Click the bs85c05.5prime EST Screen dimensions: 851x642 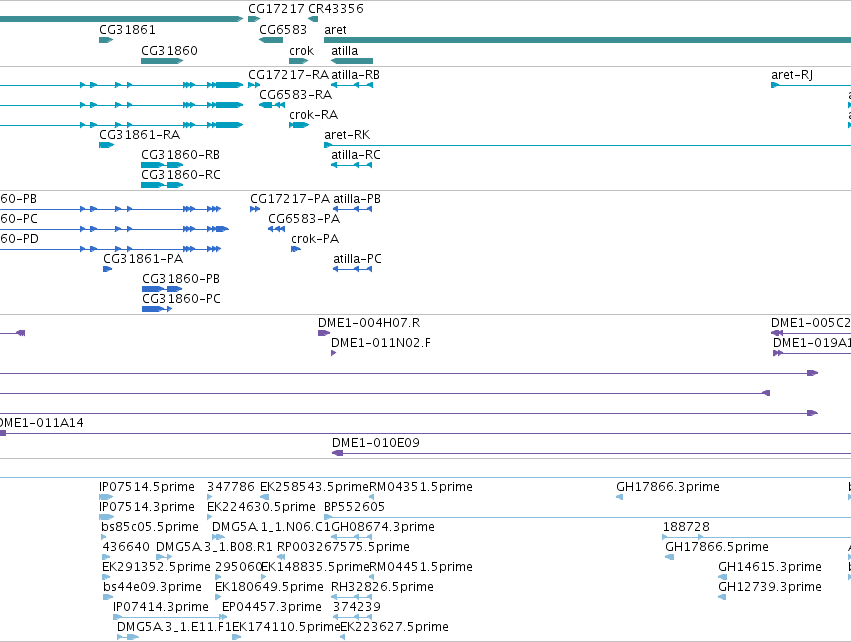coord(104,537)
